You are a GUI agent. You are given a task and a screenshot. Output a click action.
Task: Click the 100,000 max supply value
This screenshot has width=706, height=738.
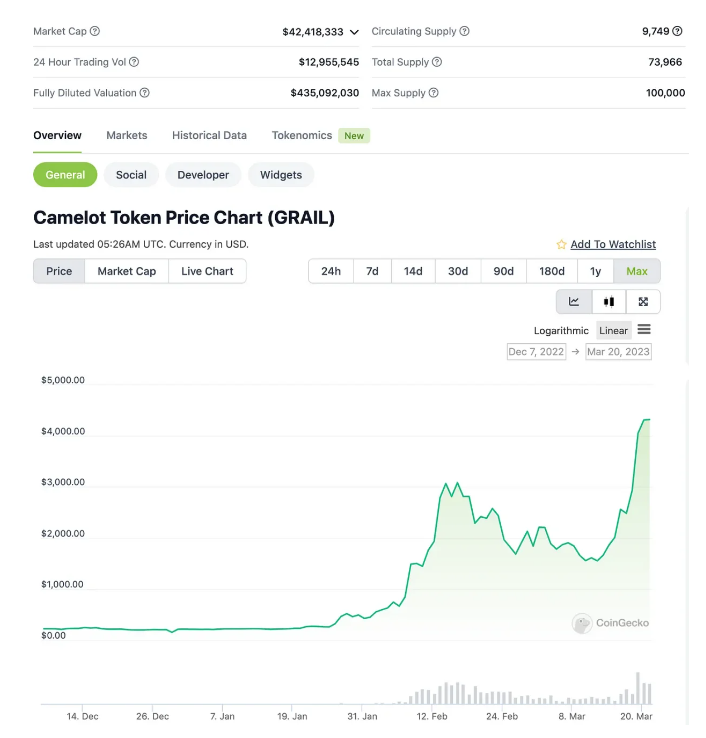(x=665, y=93)
